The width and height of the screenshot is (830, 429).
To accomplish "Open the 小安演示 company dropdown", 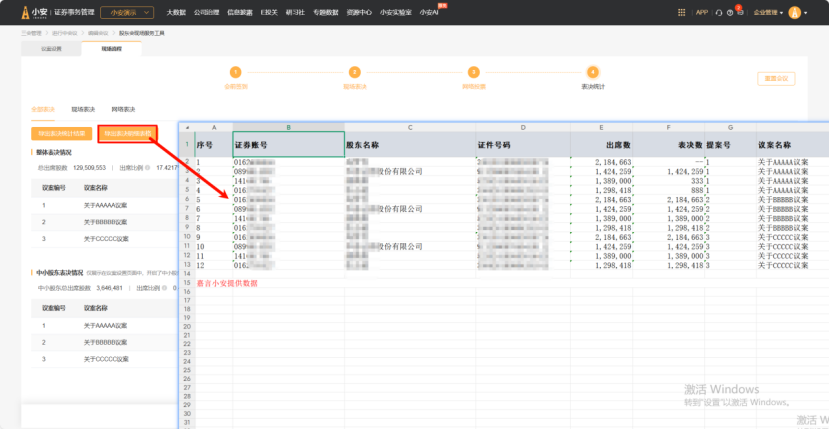I will 127,12.
